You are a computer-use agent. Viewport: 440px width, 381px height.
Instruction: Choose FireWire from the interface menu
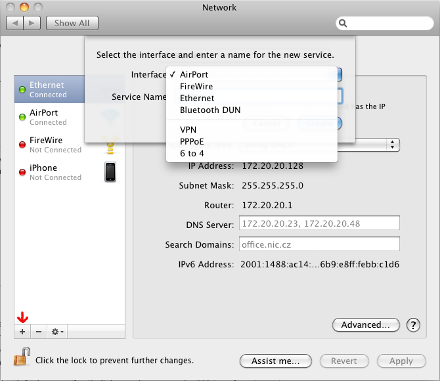[251, 86]
